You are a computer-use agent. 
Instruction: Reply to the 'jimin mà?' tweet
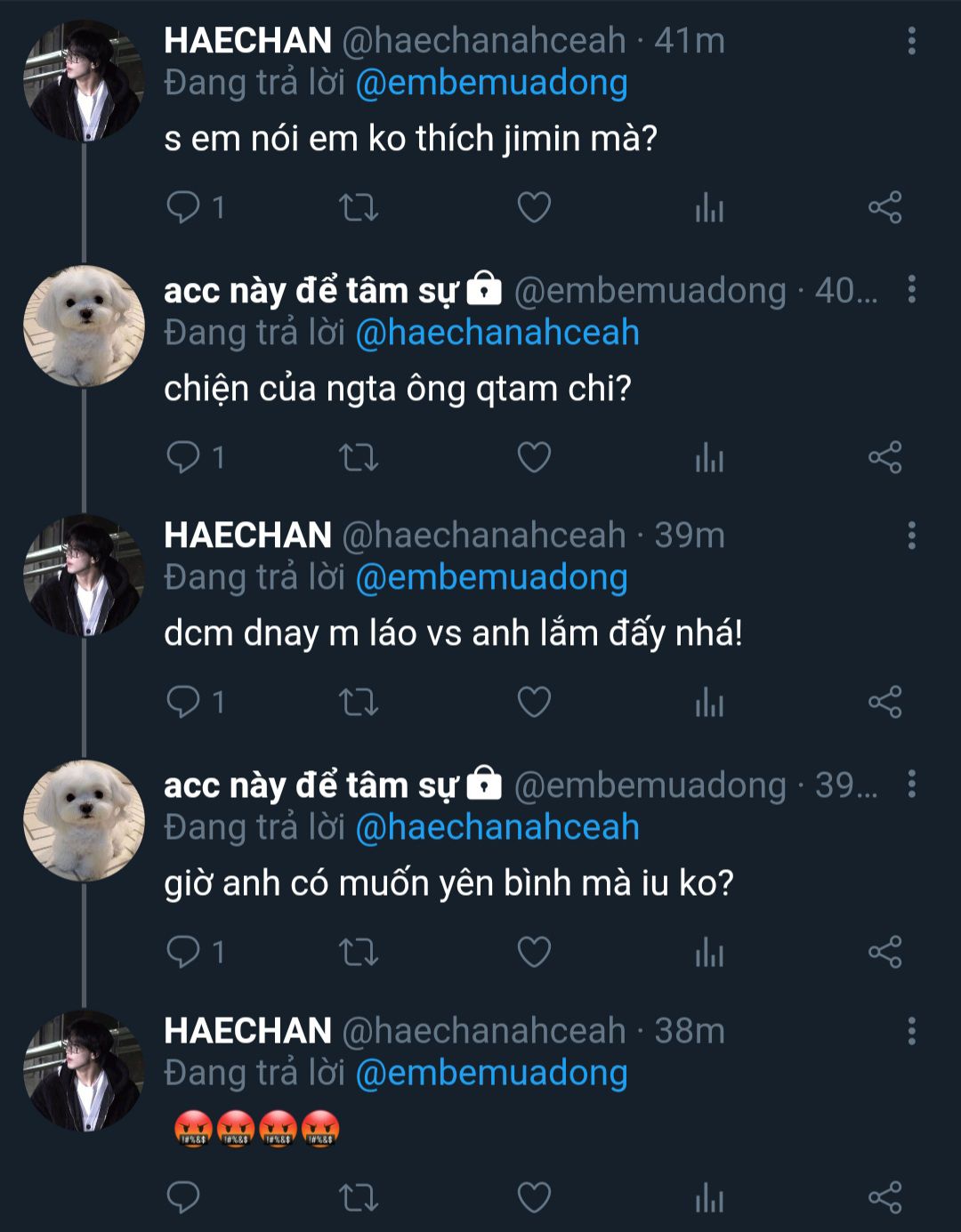pos(184,207)
